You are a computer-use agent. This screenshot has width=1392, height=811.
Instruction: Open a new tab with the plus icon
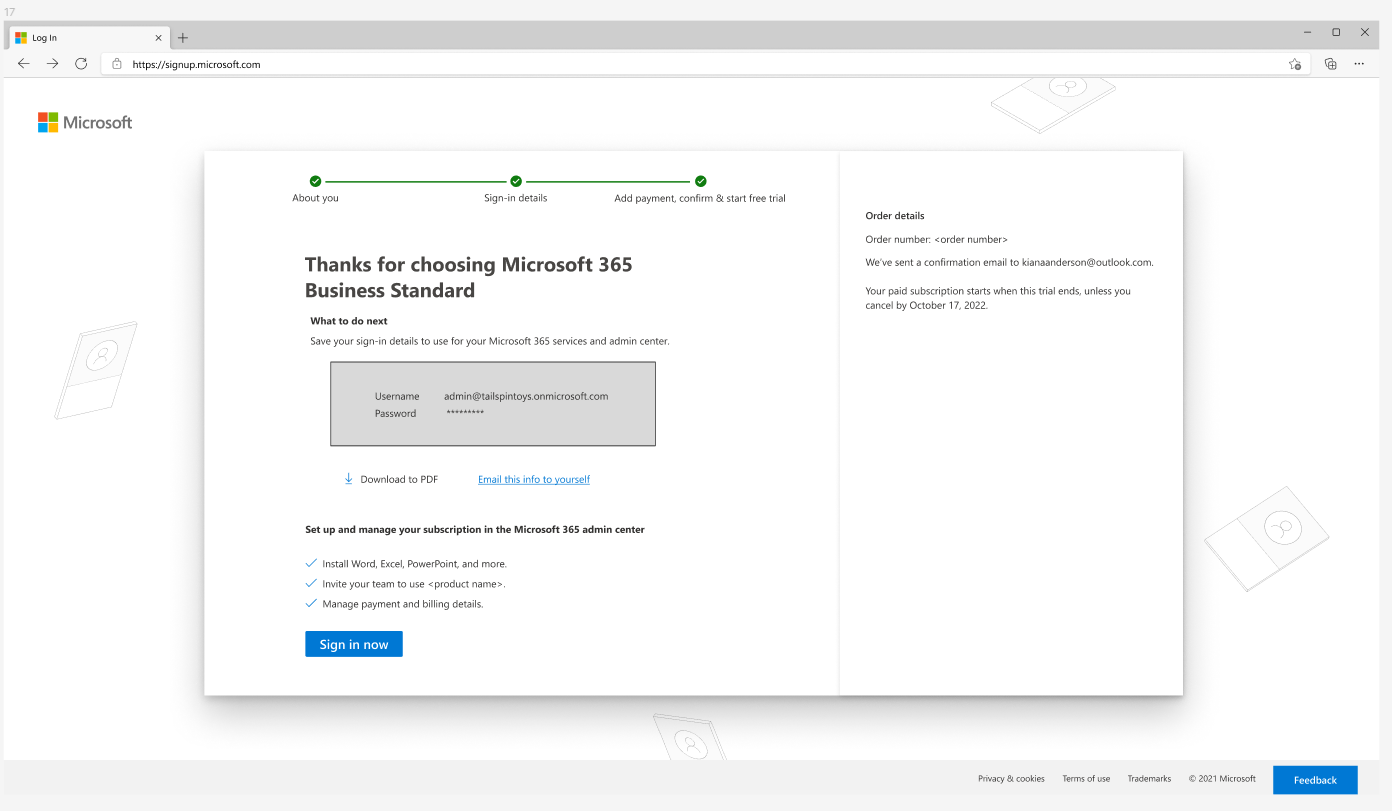(x=182, y=38)
